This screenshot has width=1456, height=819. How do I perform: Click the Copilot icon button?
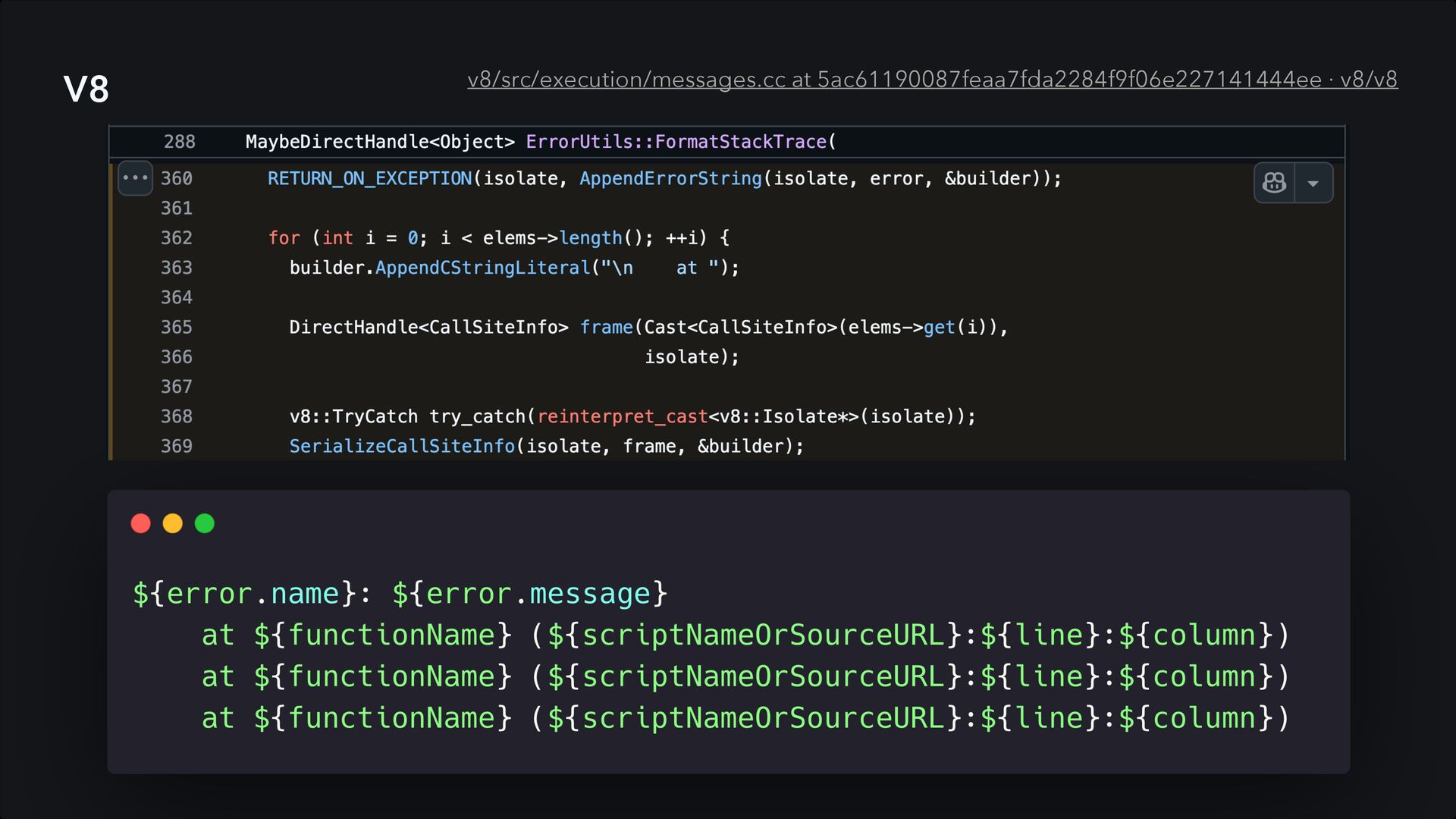[1274, 183]
